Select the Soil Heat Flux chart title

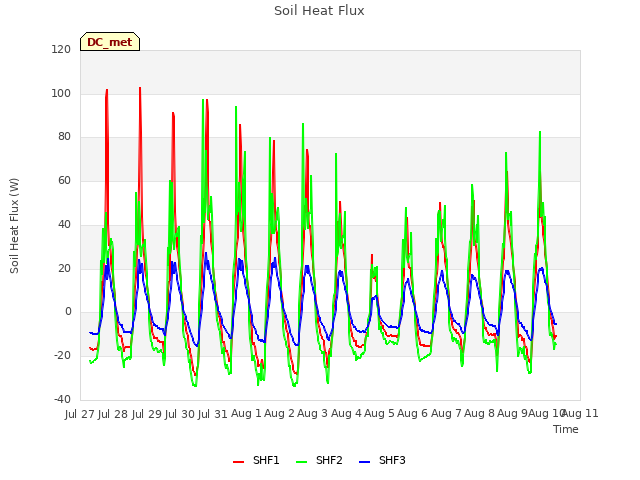319,11
